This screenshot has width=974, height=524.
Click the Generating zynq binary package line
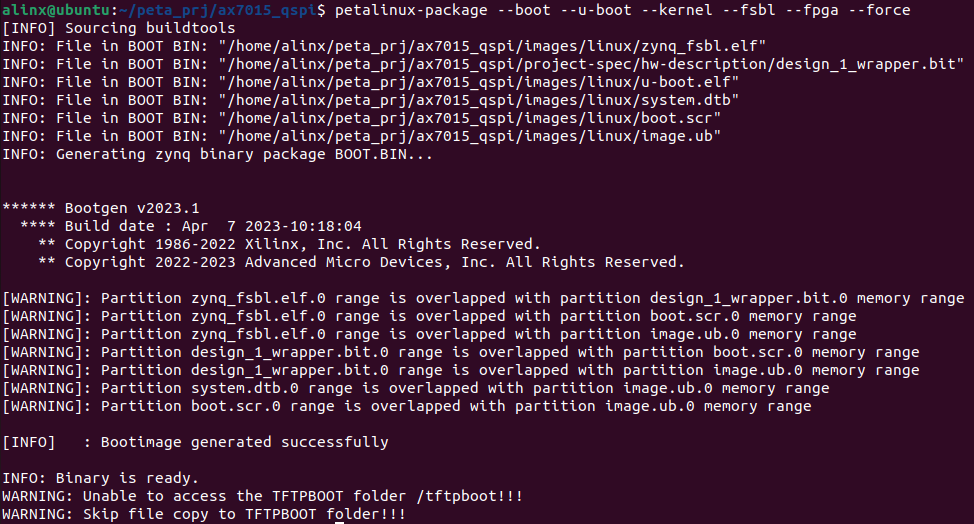click(x=217, y=154)
